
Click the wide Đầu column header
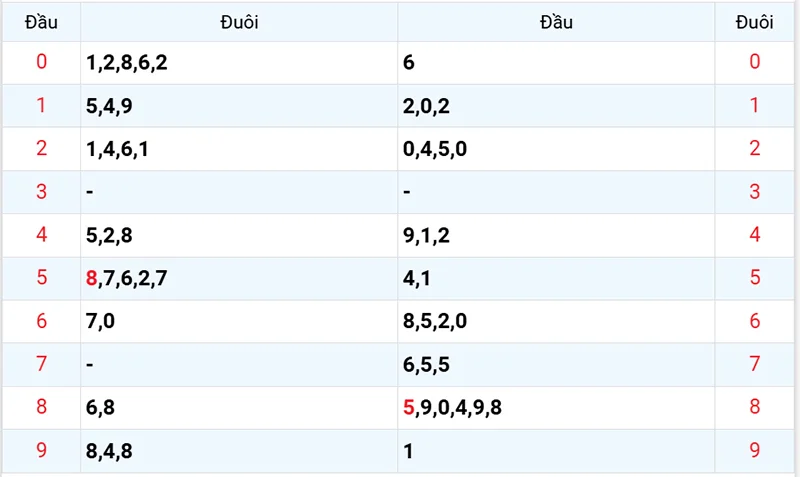pos(556,22)
